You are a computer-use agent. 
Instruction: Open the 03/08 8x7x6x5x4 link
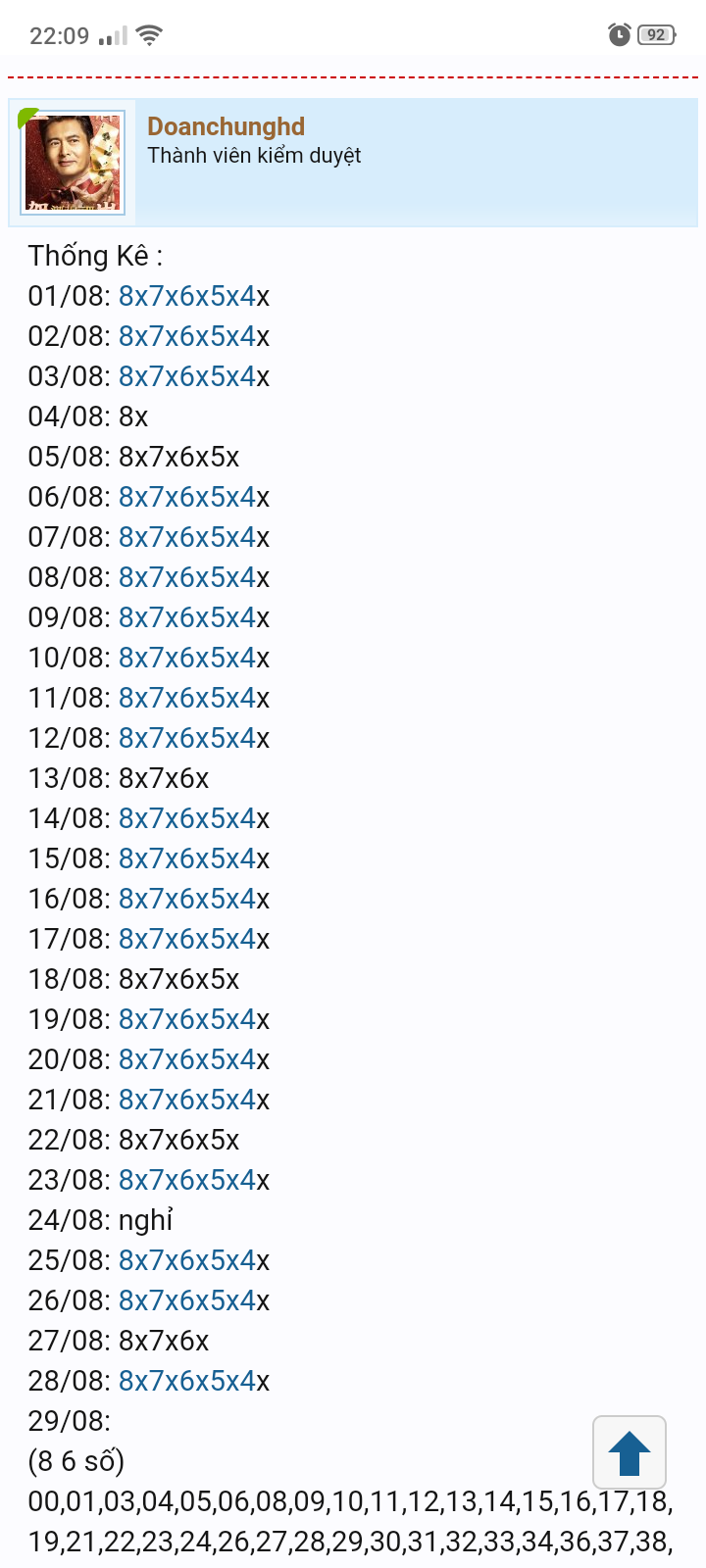tap(187, 376)
